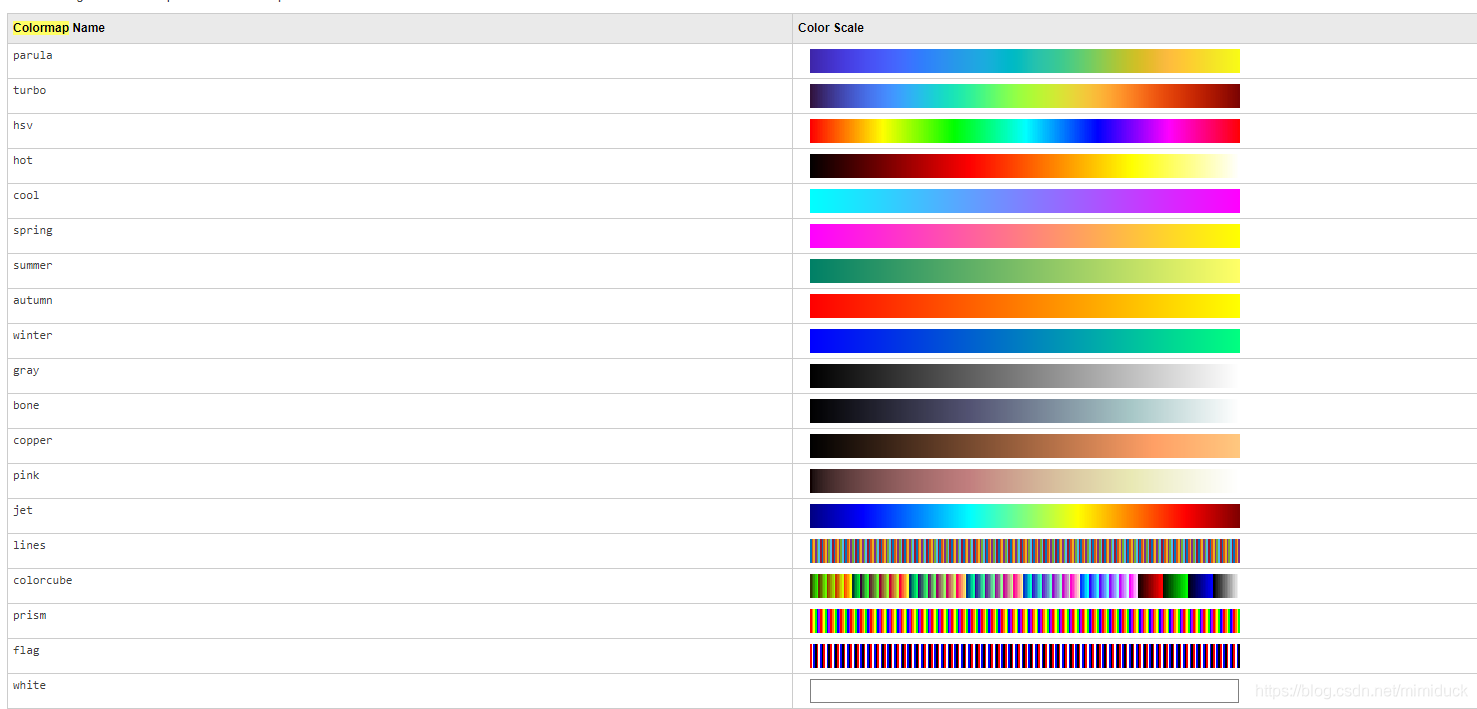This screenshot has height=709, width=1477.
Task: Click the white colormap empty swatch
Action: pos(1024,690)
